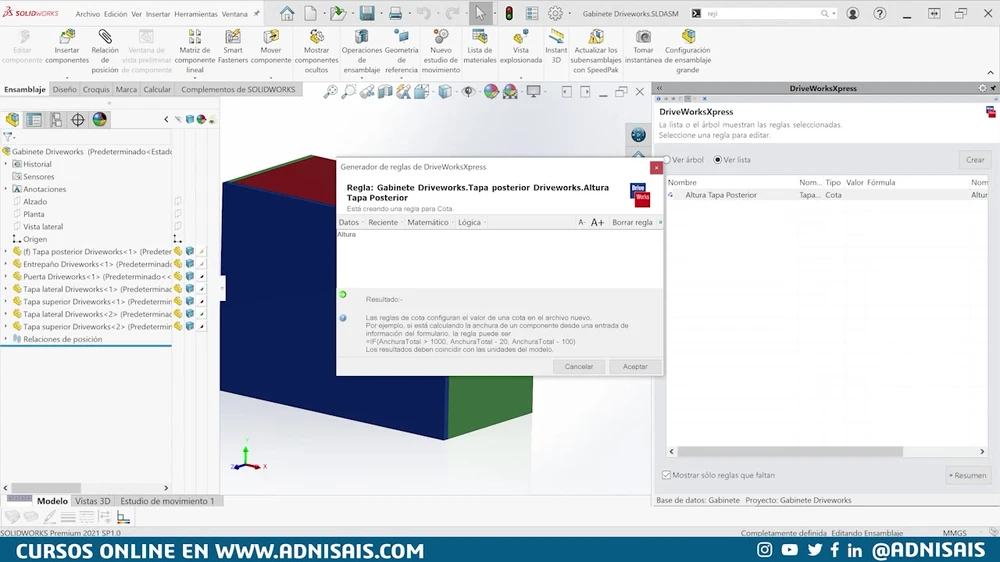Click Actualizar los subensamblajes con SpeedPak
The image size is (1000, 562).
(x=596, y=51)
